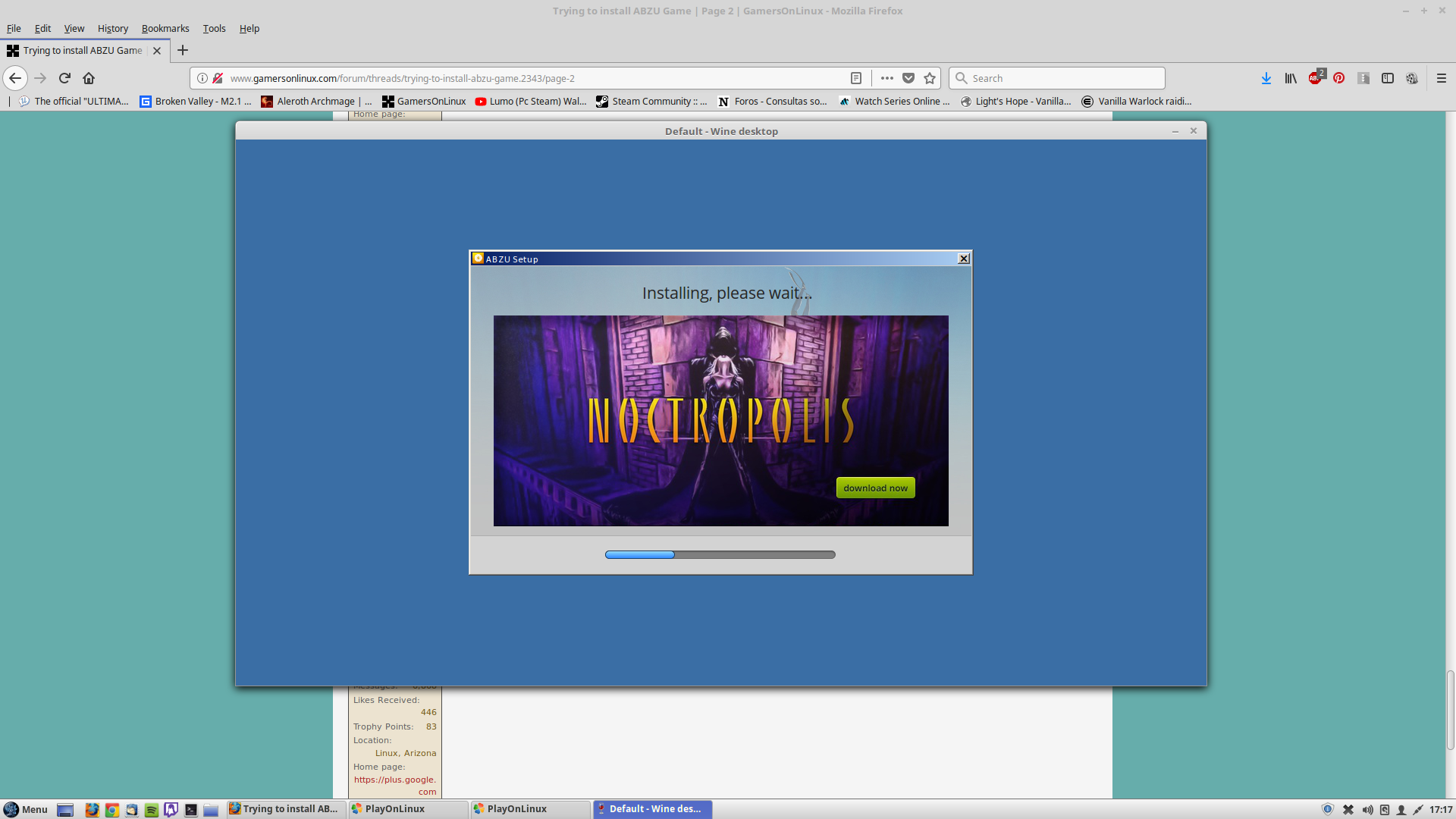1456x819 pixels.
Task: Click the Pinterest extension button
Action: [1339, 78]
